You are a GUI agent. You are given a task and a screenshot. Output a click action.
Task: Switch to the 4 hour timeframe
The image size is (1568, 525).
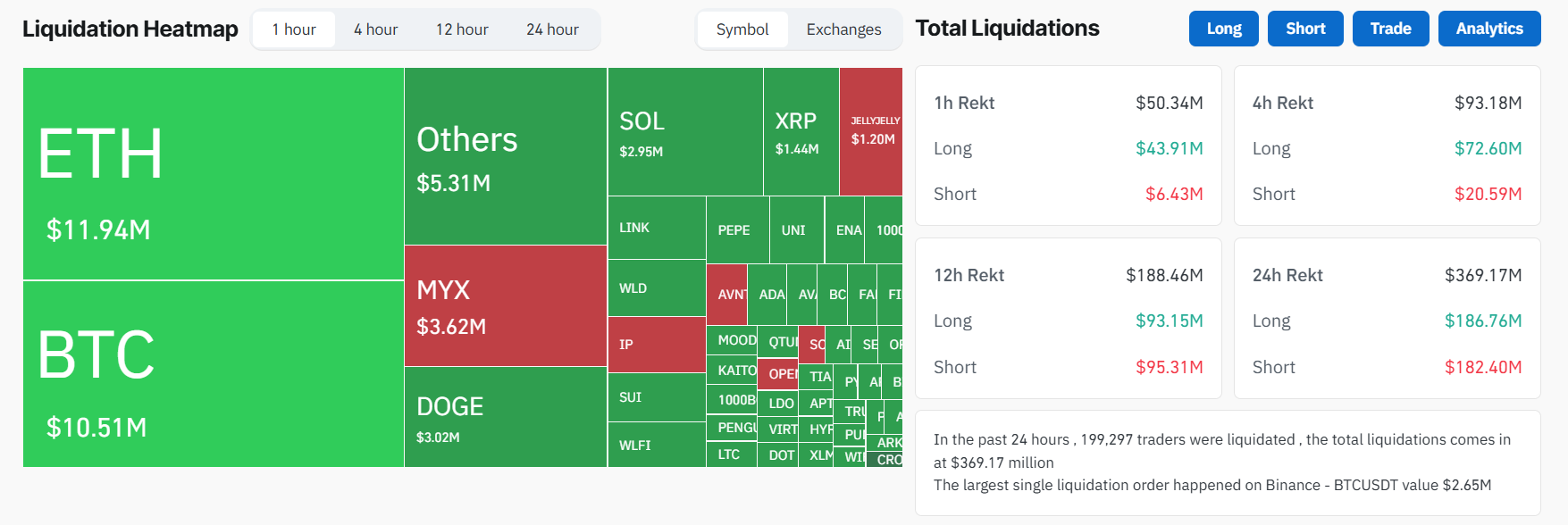375,29
